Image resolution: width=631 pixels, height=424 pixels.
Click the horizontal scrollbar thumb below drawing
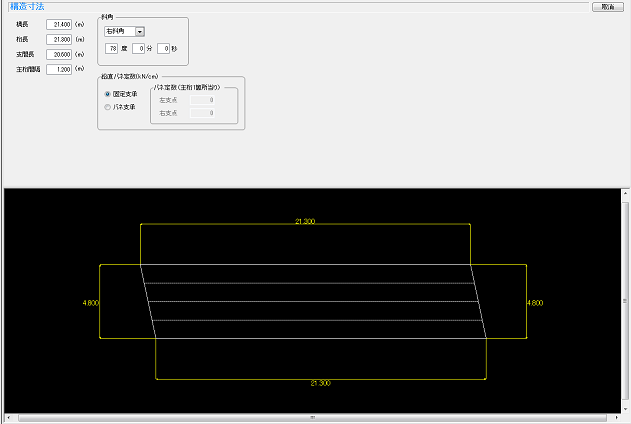[312, 418]
